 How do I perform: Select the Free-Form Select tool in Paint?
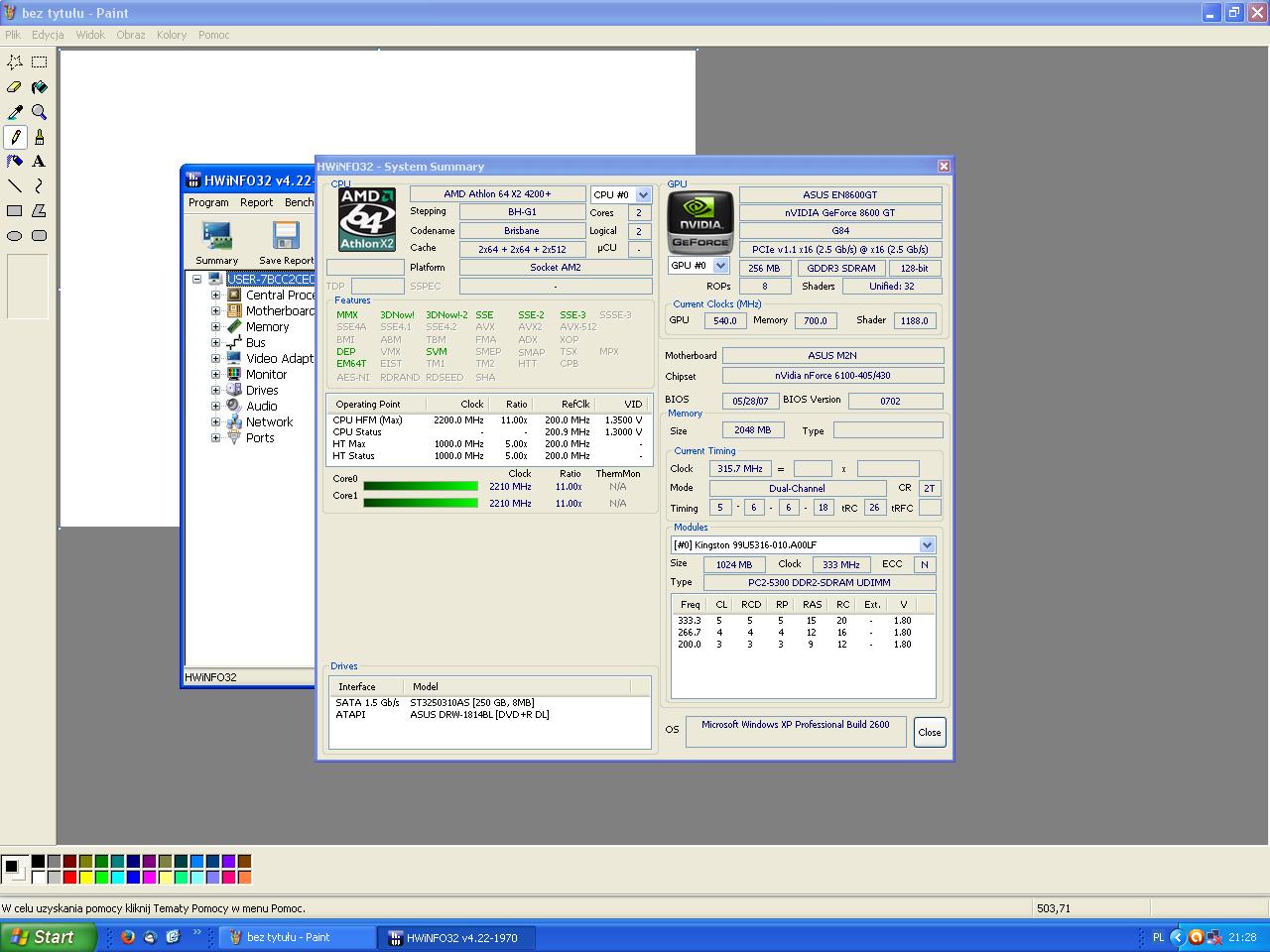tap(15, 61)
